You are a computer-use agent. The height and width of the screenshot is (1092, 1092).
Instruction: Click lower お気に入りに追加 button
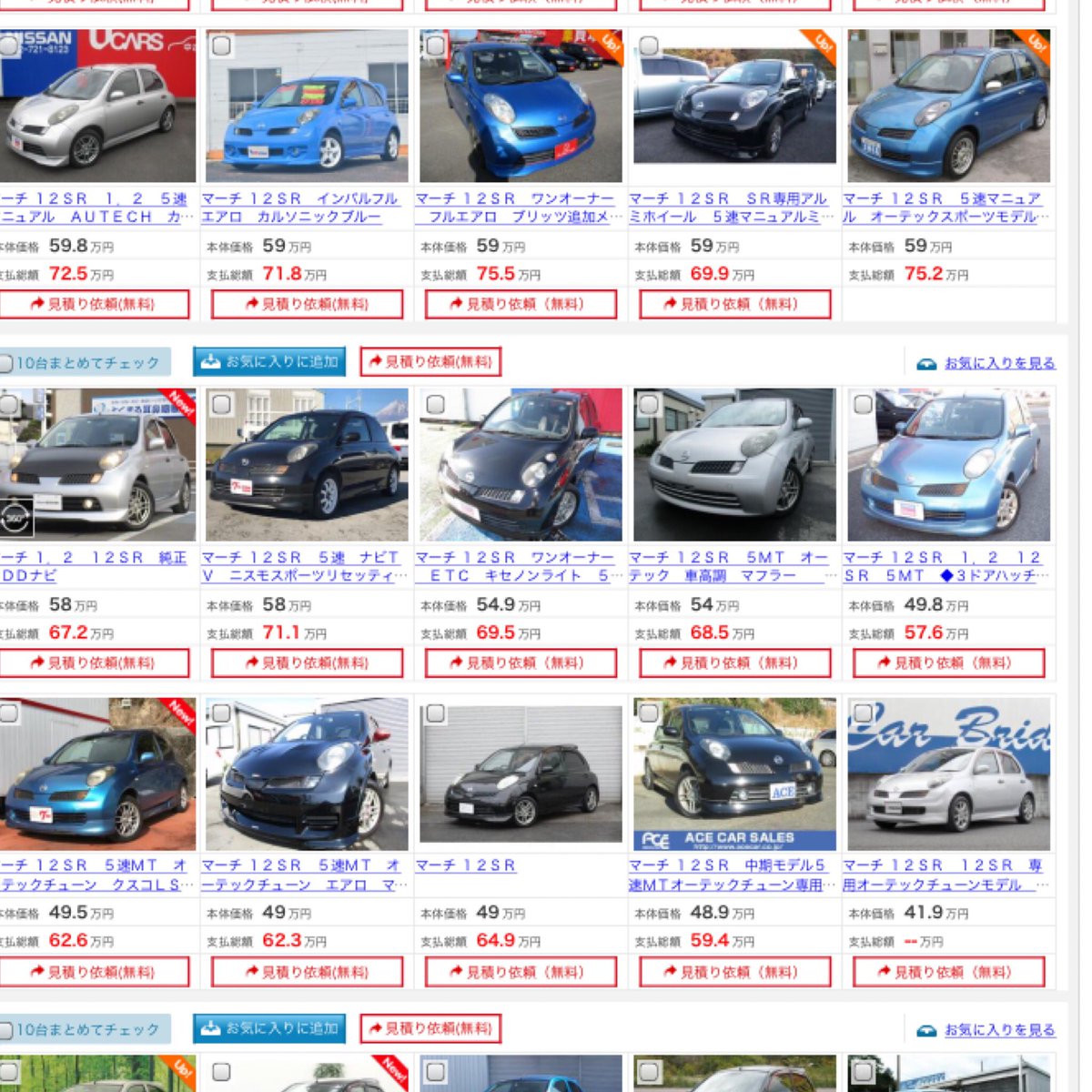(x=269, y=1028)
